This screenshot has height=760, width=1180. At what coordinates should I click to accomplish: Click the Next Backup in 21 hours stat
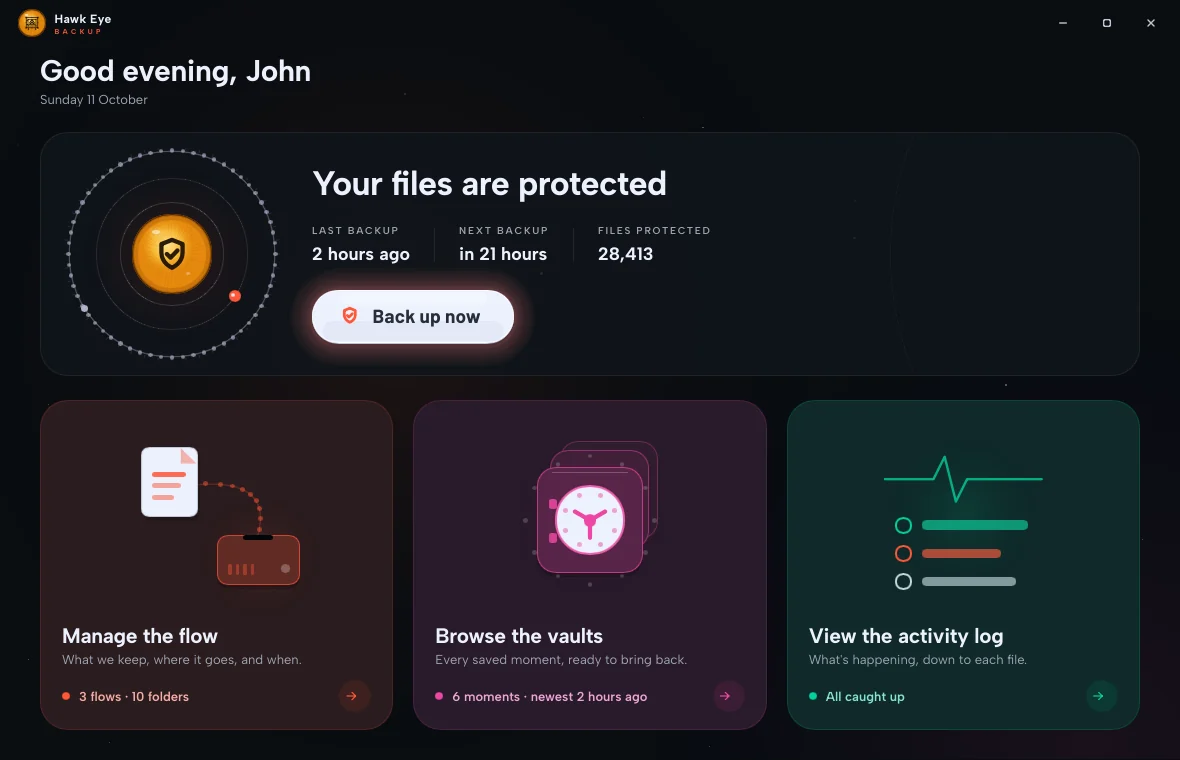503,244
